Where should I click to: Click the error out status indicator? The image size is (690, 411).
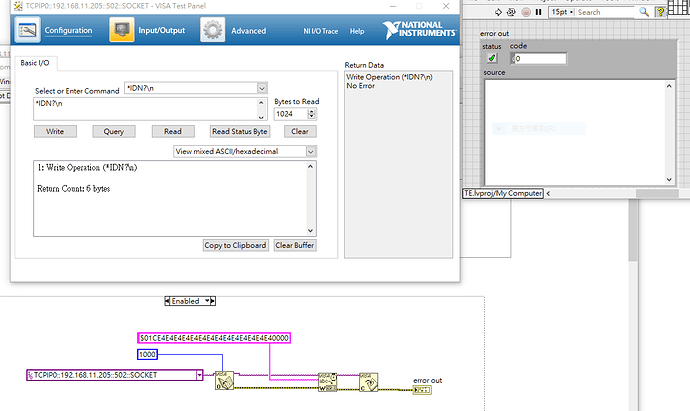492,58
